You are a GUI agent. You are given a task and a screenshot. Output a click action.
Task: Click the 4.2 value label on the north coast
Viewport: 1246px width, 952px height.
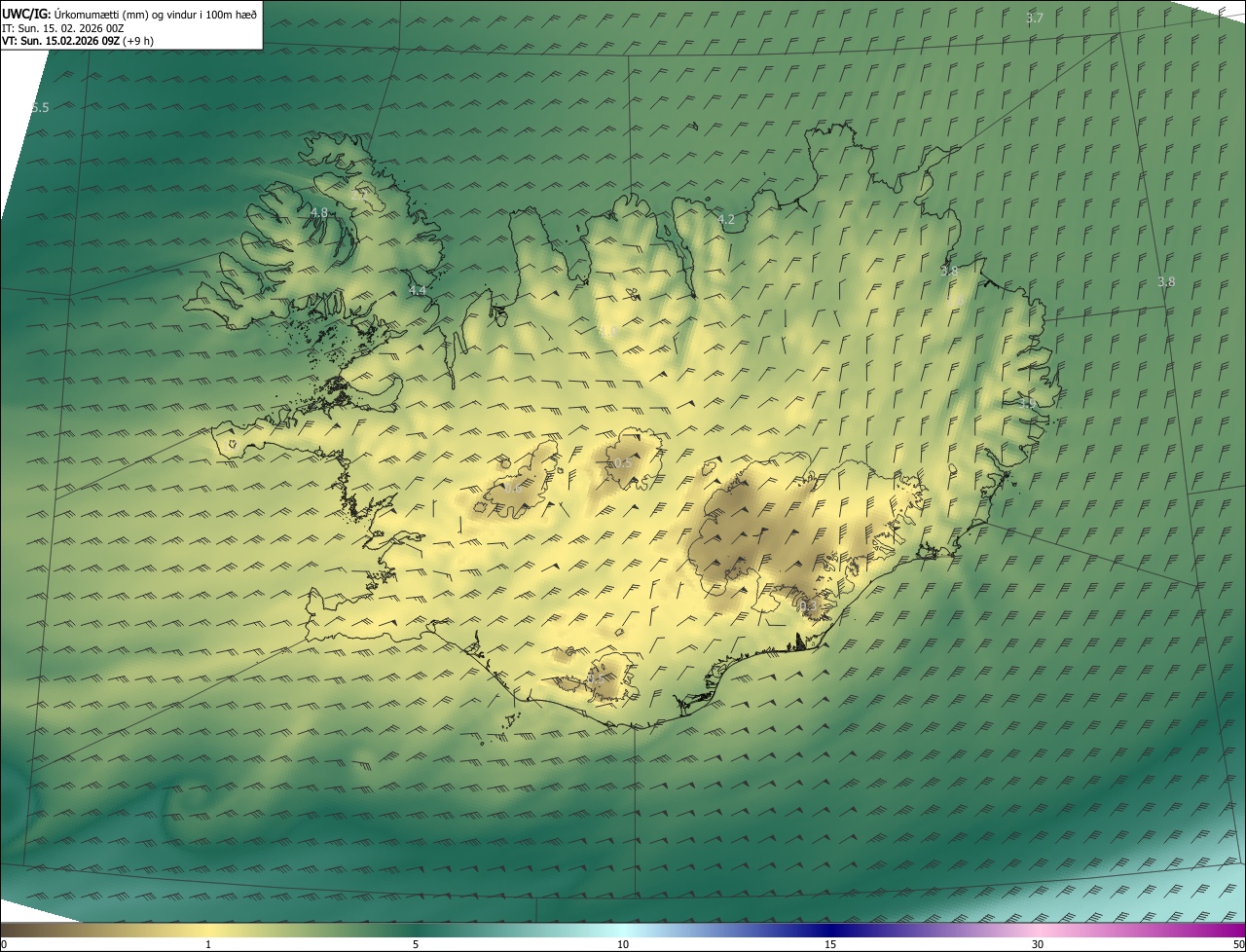(x=725, y=220)
